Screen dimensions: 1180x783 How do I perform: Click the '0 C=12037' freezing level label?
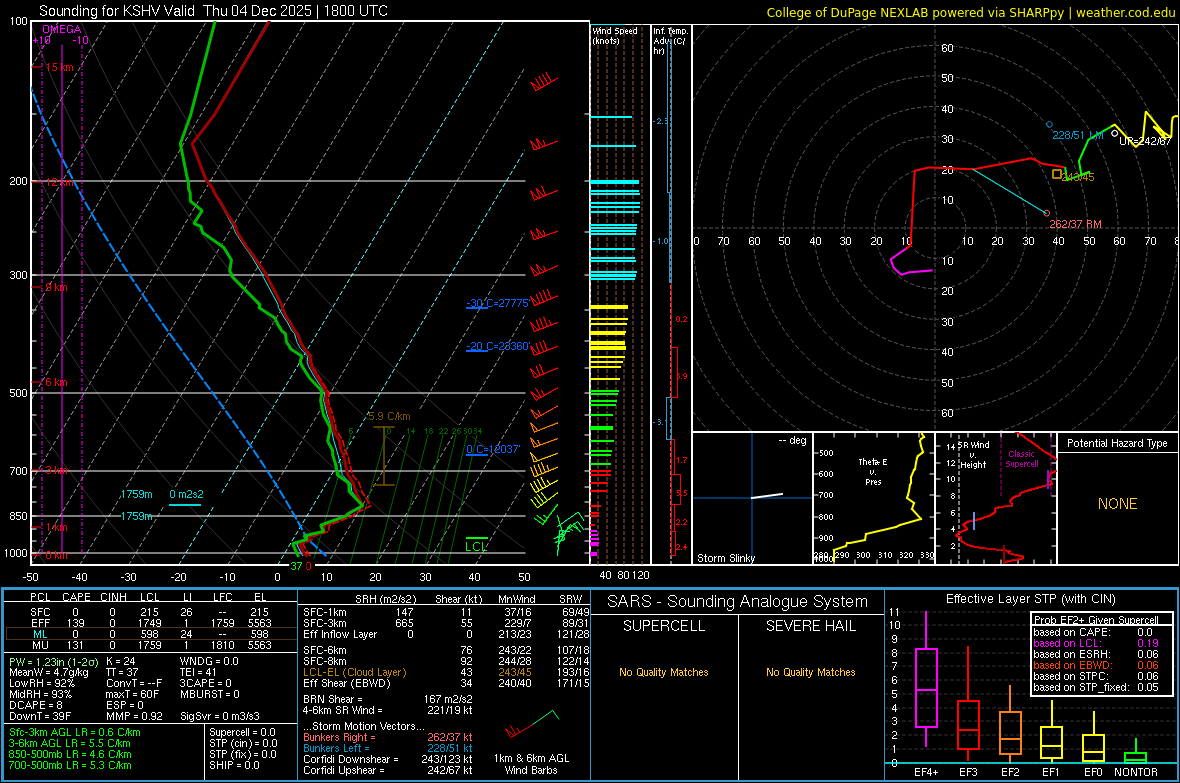[x=493, y=449]
